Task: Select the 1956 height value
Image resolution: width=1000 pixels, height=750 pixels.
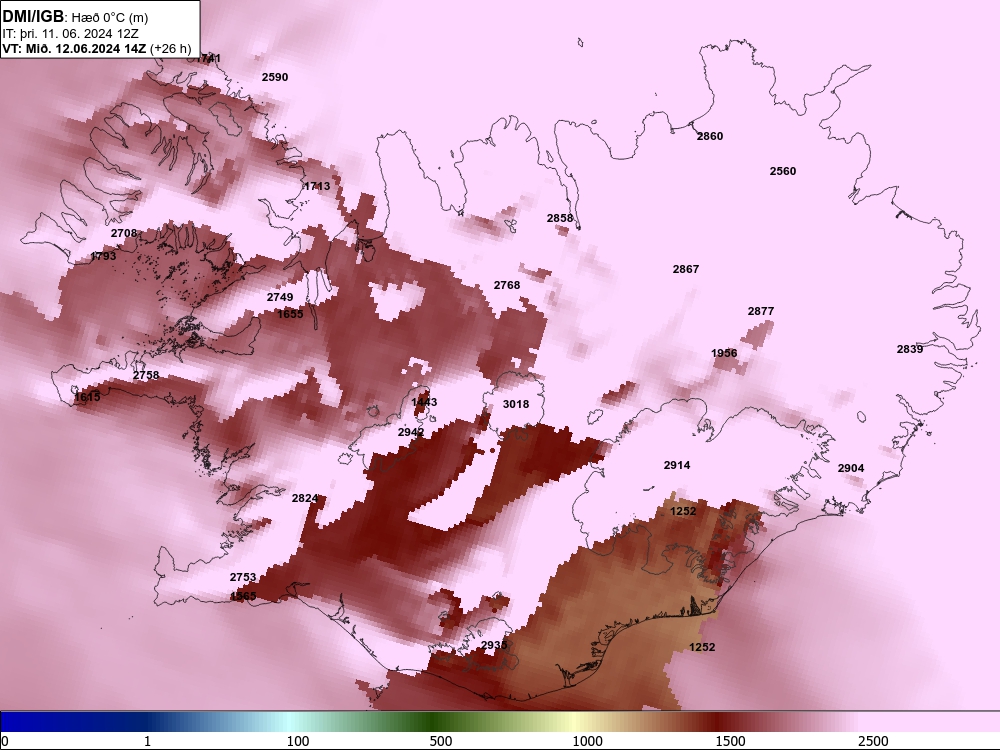Action: click(x=724, y=353)
